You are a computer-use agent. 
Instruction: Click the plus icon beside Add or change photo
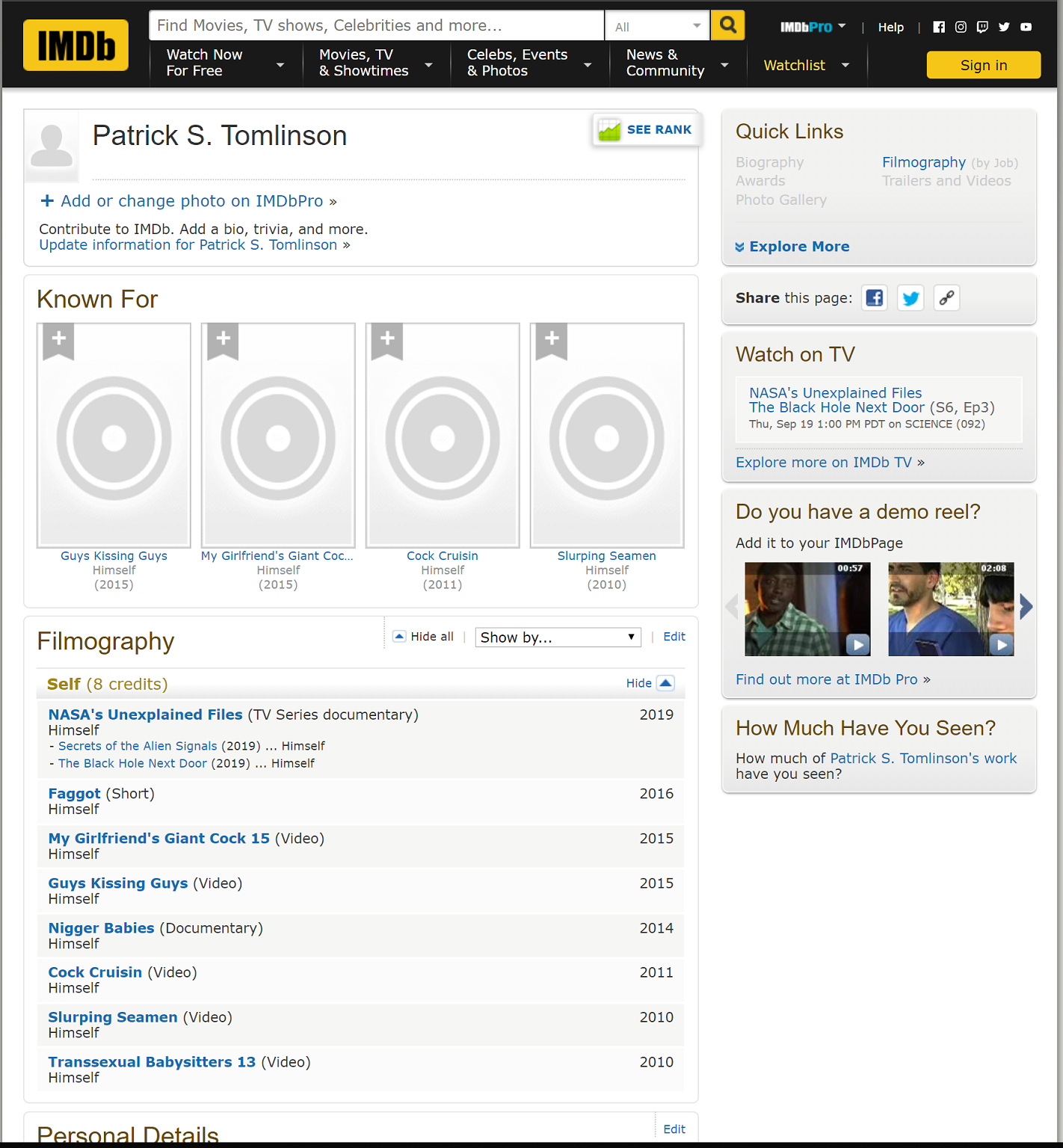(x=47, y=201)
